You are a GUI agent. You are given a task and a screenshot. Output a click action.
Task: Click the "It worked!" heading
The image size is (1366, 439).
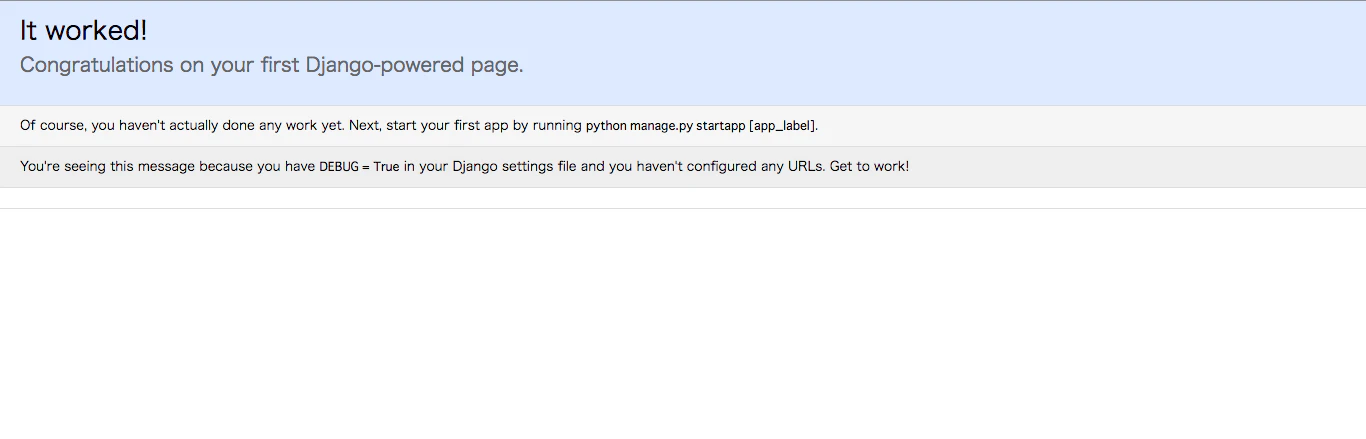tap(84, 31)
